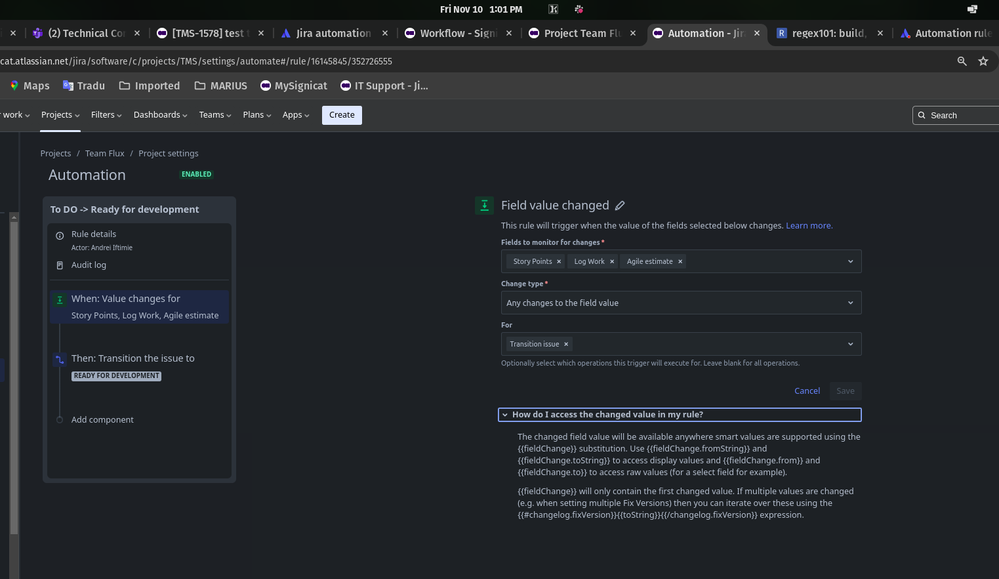Open the Imported bookmarks folder
The height and width of the screenshot is (579, 999).
(x=150, y=85)
